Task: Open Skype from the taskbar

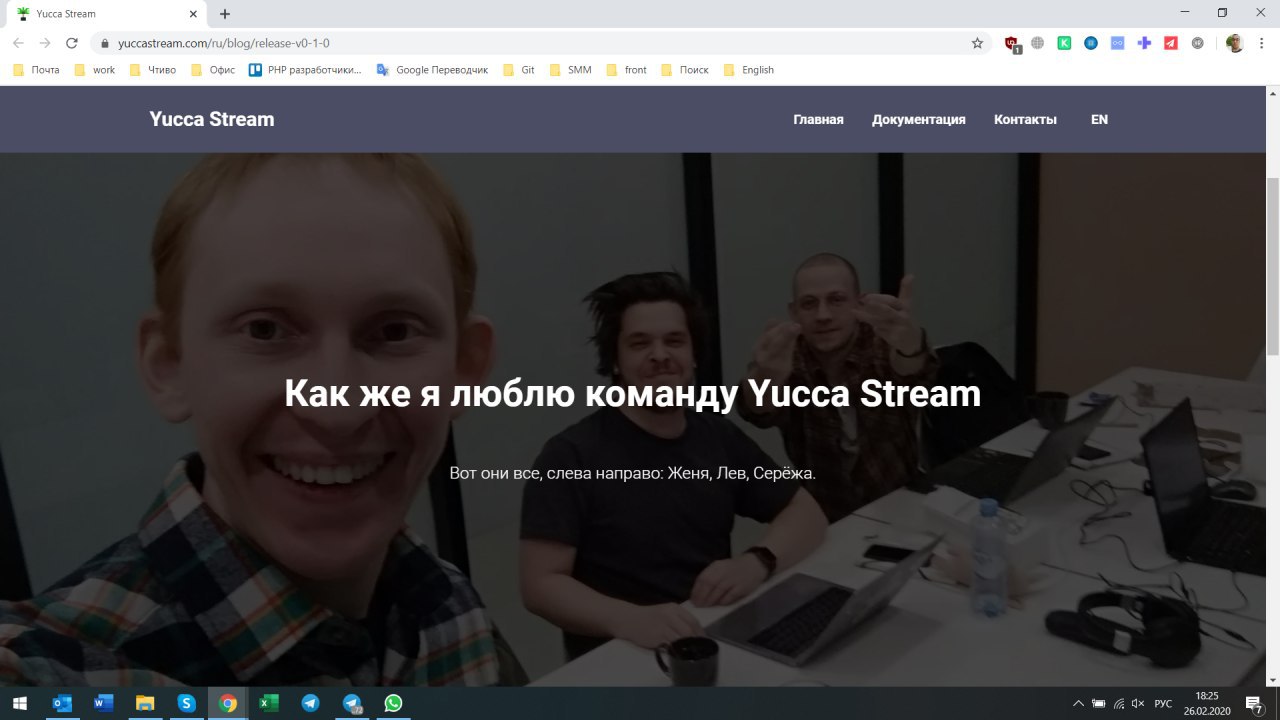Action: tap(186, 703)
